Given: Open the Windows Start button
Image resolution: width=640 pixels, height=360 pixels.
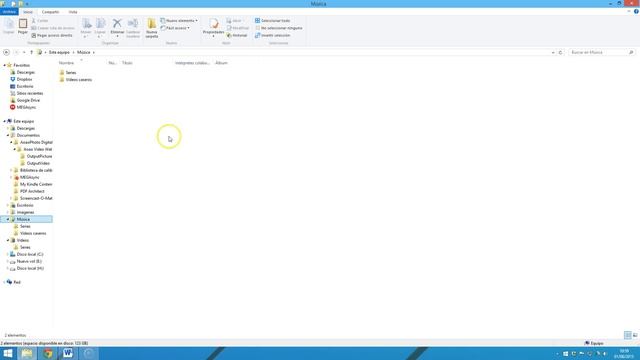Looking at the screenshot, I should point(8,353).
